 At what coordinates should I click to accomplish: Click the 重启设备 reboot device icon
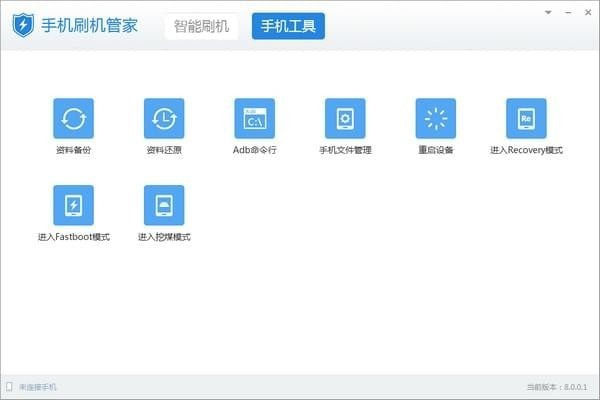tap(436, 118)
